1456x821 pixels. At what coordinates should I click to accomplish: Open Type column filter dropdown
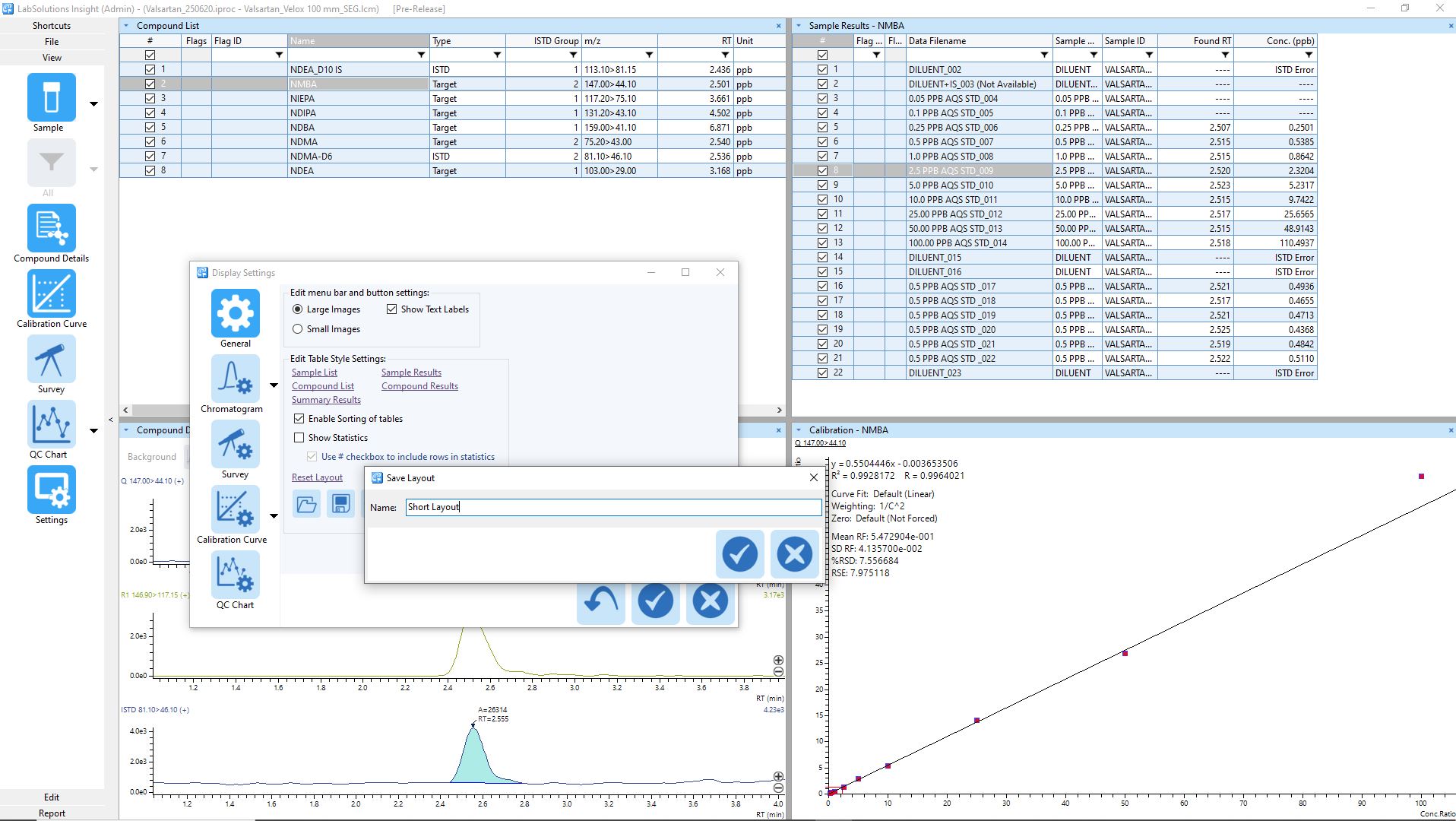click(x=498, y=55)
